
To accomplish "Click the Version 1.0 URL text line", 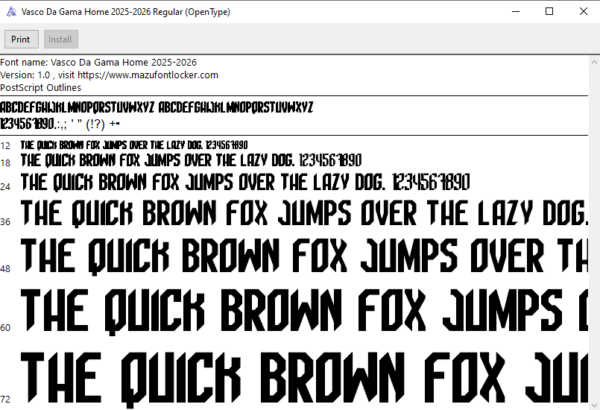I will tap(109, 75).
